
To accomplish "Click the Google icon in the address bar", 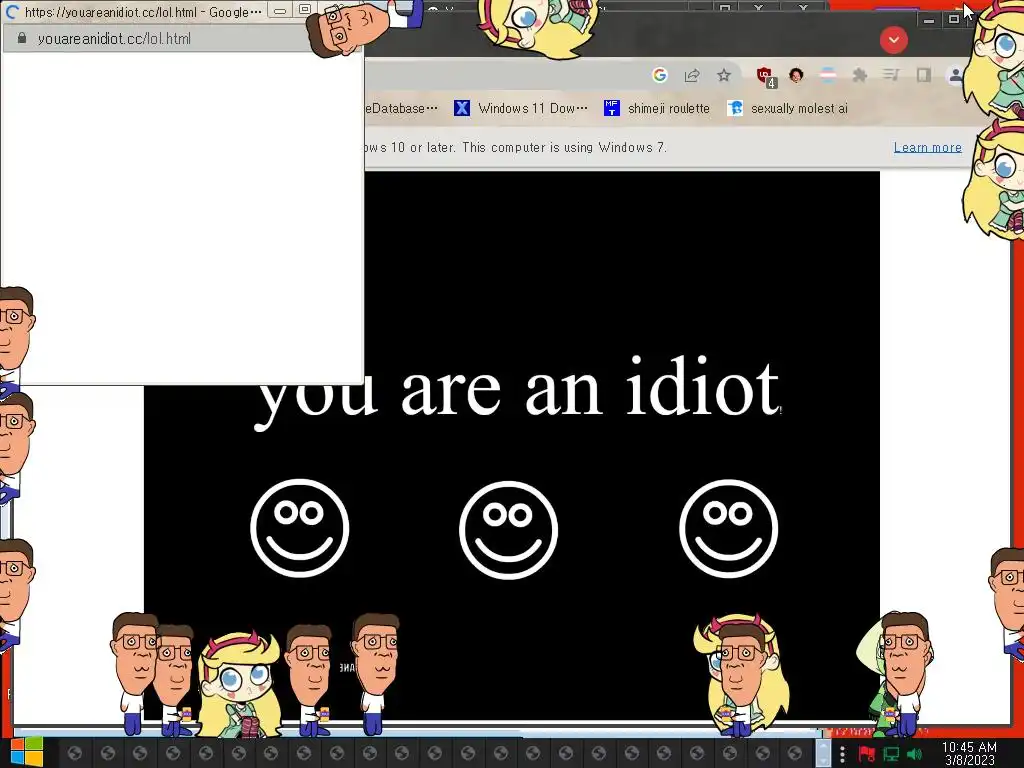I will [660, 75].
